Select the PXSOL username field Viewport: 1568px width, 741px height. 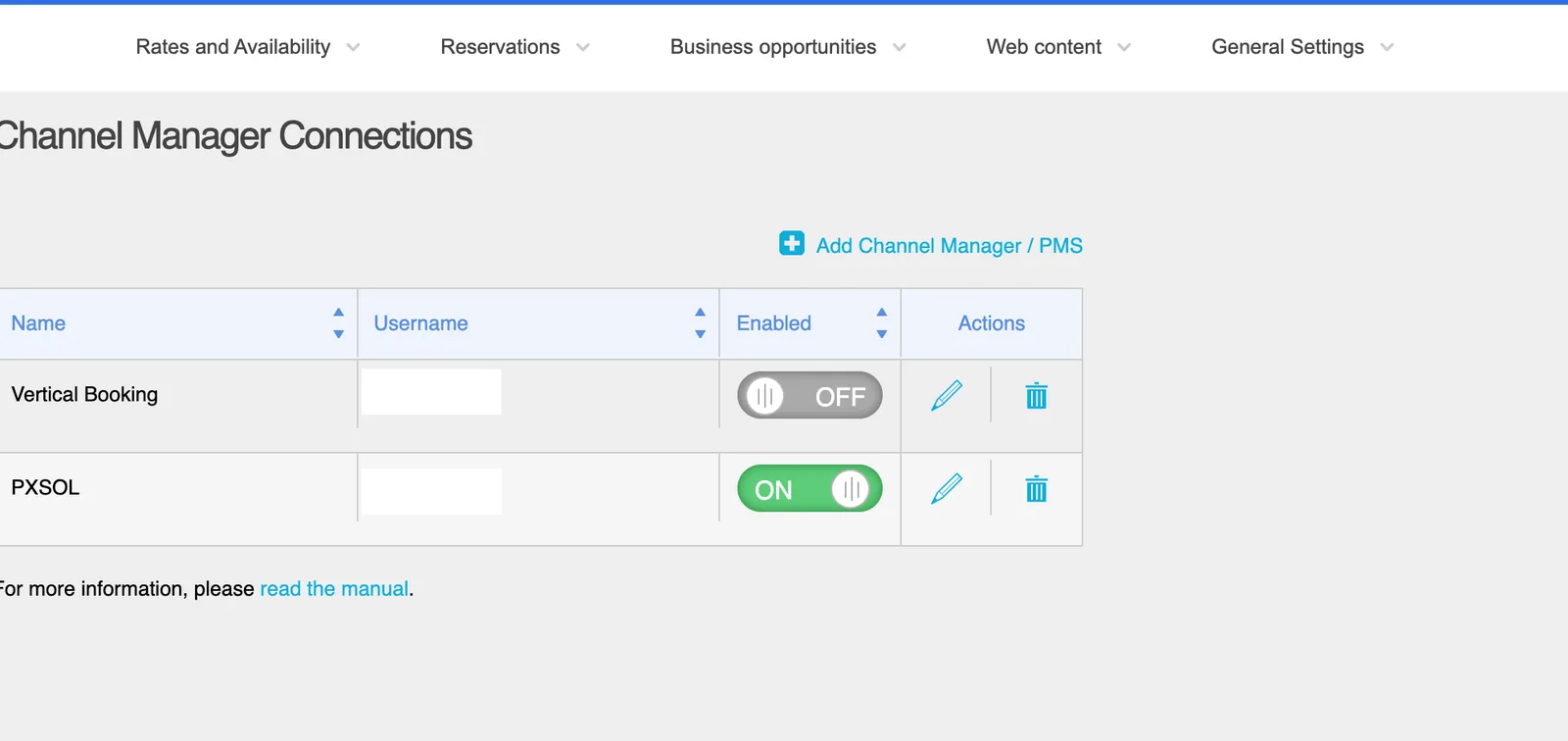point(431,491)
